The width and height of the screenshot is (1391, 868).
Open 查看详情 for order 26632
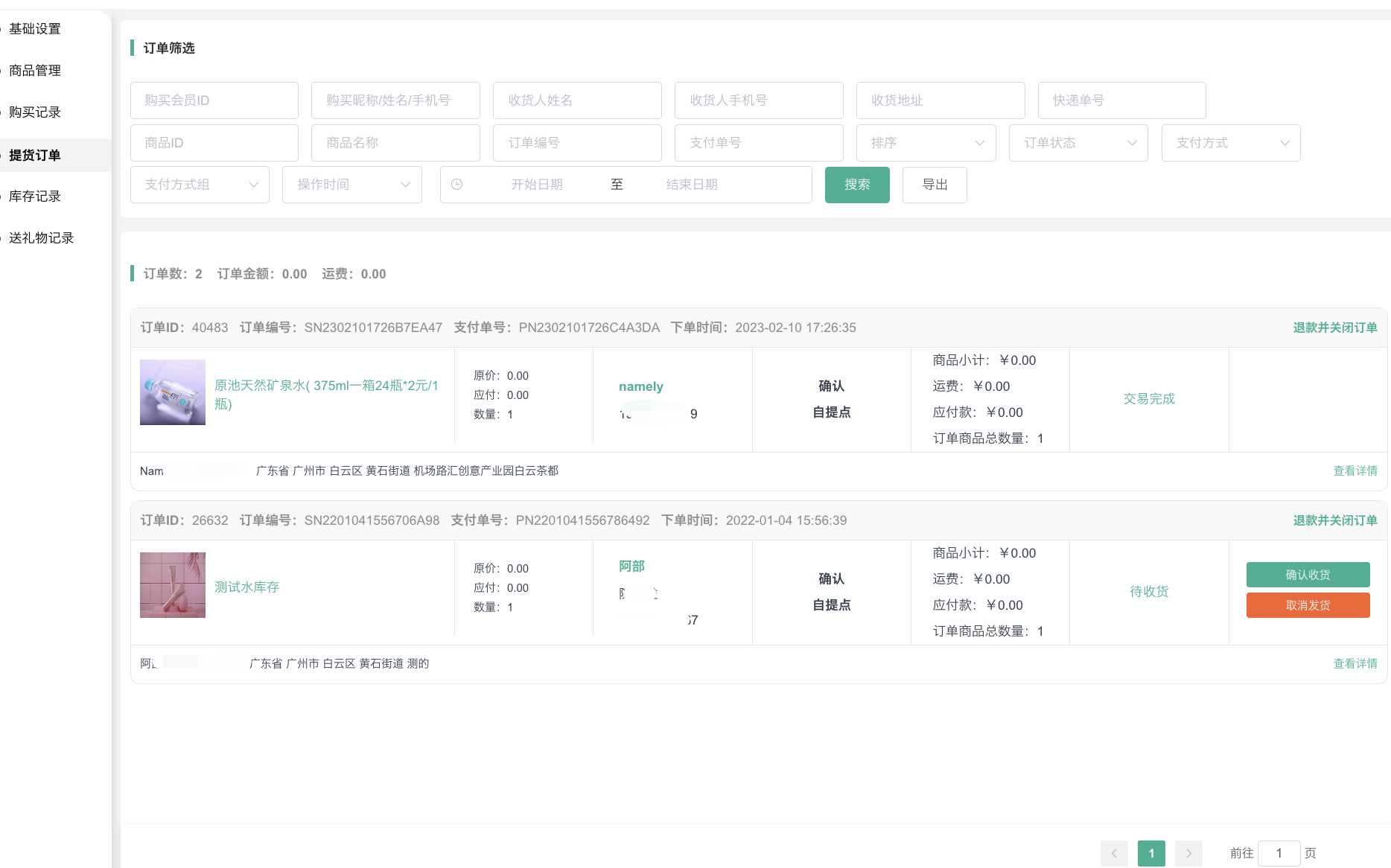click(x=1355, y=663)
